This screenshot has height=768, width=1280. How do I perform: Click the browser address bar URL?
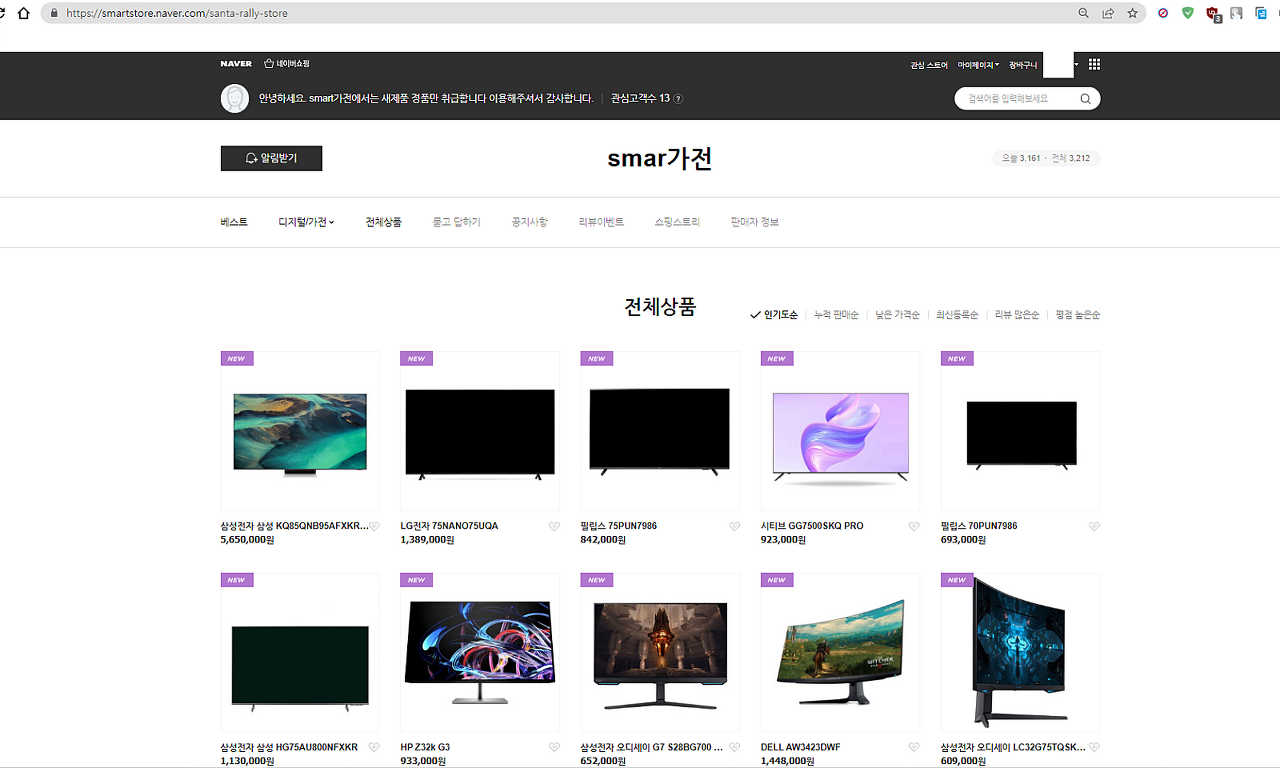click(x=177, y=14)
